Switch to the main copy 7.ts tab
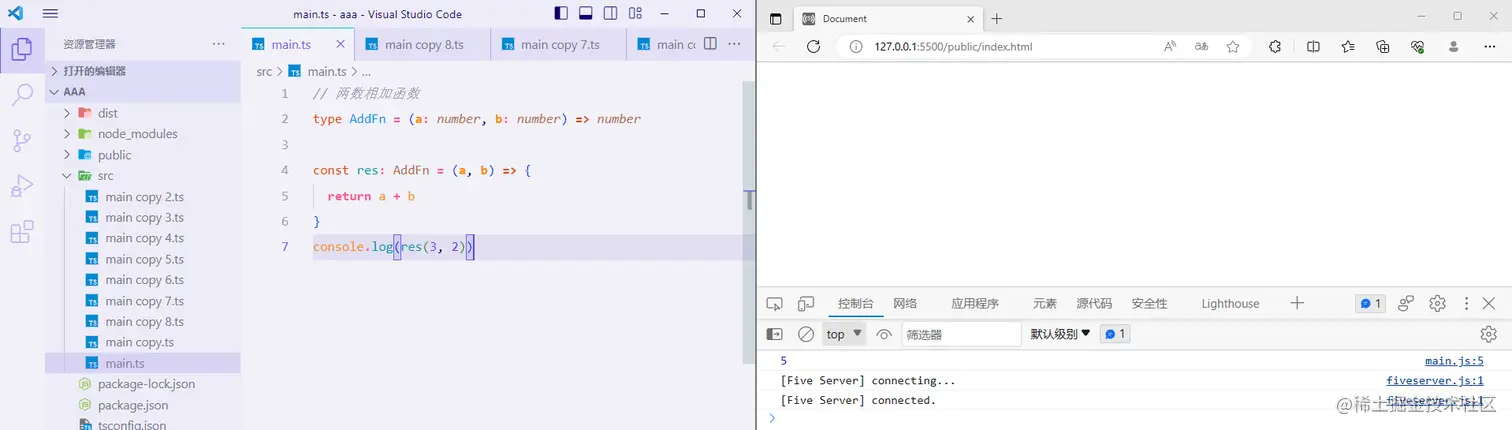The width and height of the screenshot is (1512, 430). (559, 44)
